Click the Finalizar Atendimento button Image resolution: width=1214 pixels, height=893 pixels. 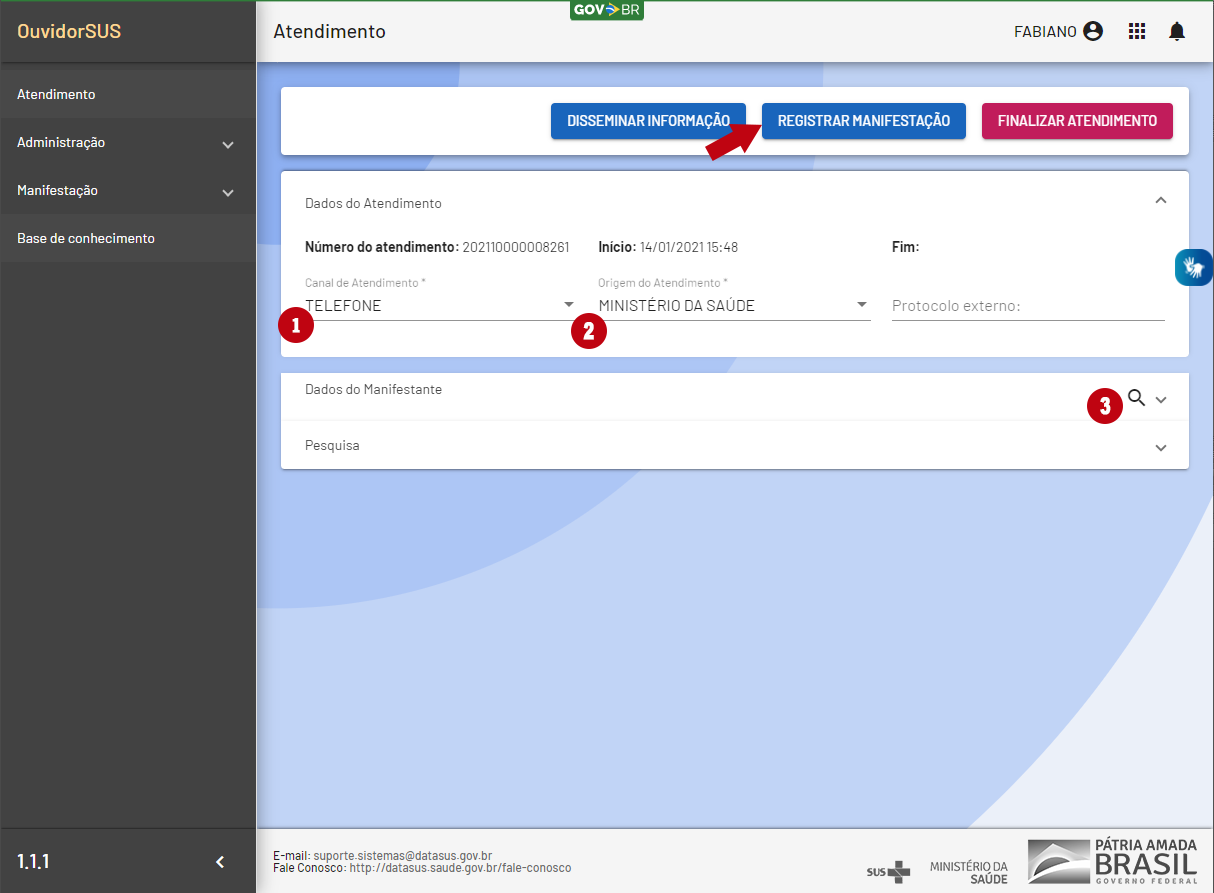[x=1077, y=121]
